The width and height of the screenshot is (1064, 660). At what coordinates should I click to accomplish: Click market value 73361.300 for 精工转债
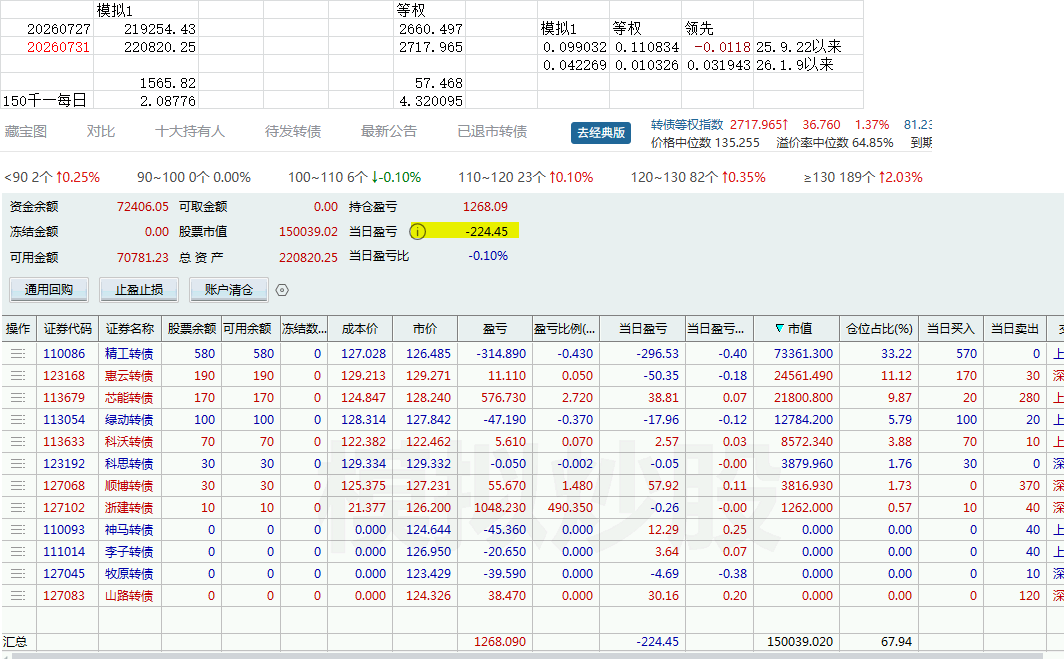(803, 353)
